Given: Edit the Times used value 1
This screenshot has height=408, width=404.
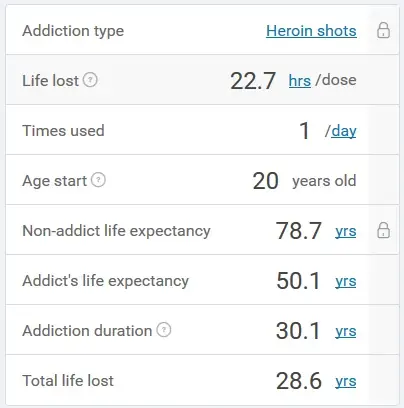Looking at the screenshot, I should [305, 131].
